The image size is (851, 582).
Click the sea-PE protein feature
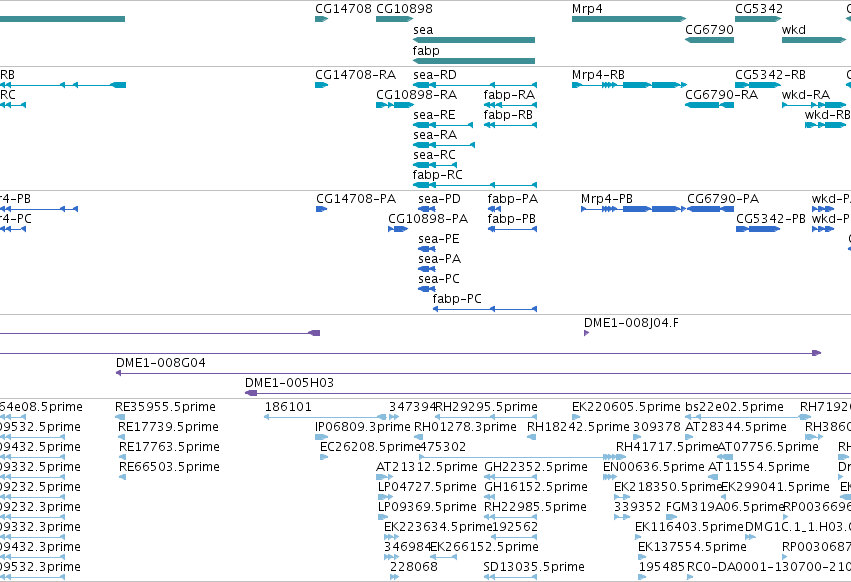[427, 249]
